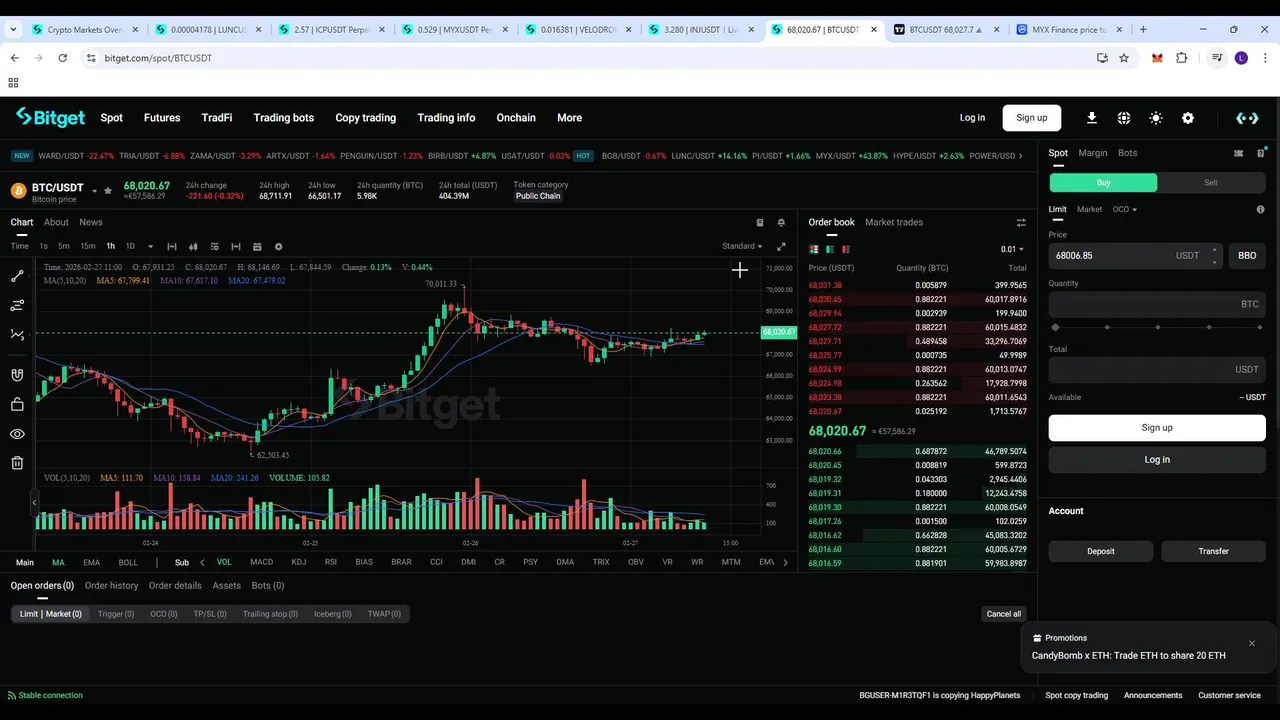Screen dimensions: 1280x720
Task: Click the quantity percentage slider track
Action: [x=1157, y=327]
